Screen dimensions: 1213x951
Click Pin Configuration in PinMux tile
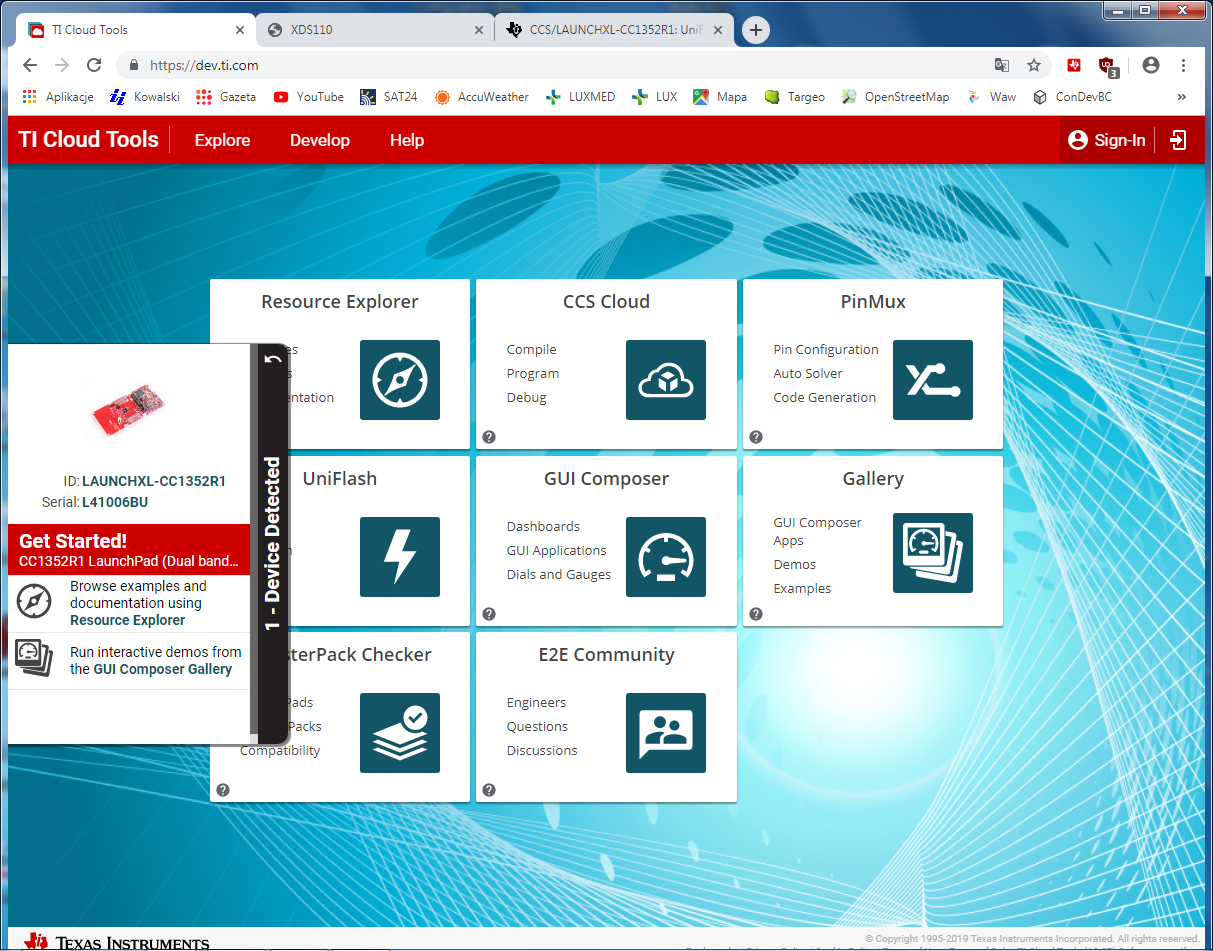826,350
